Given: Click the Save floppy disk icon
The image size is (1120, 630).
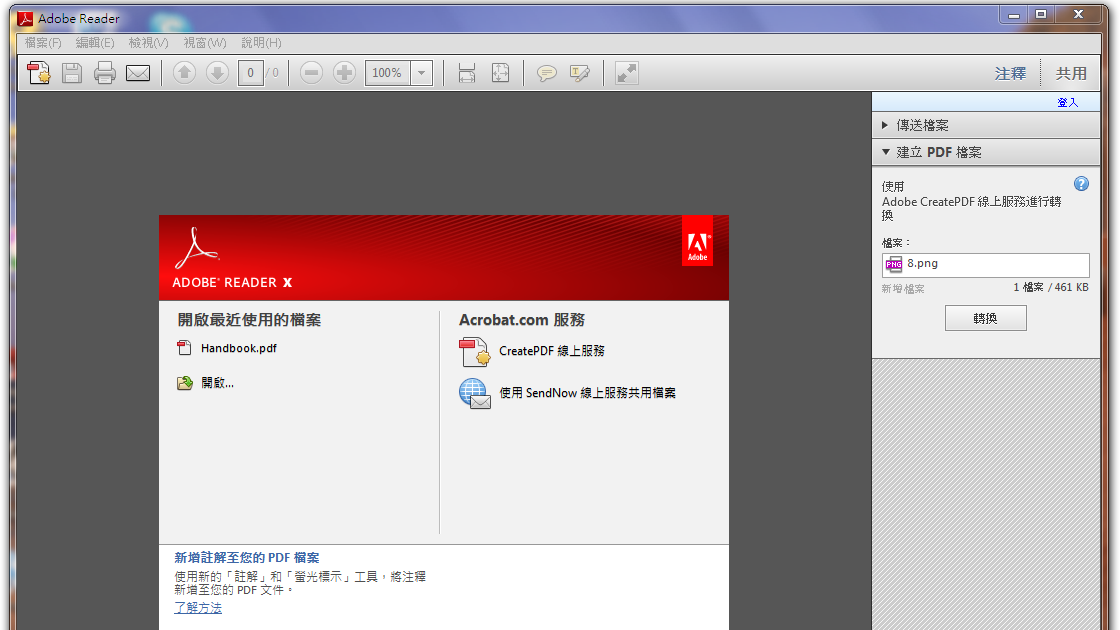Looking at the screenshot, I should tap(71, 73).
